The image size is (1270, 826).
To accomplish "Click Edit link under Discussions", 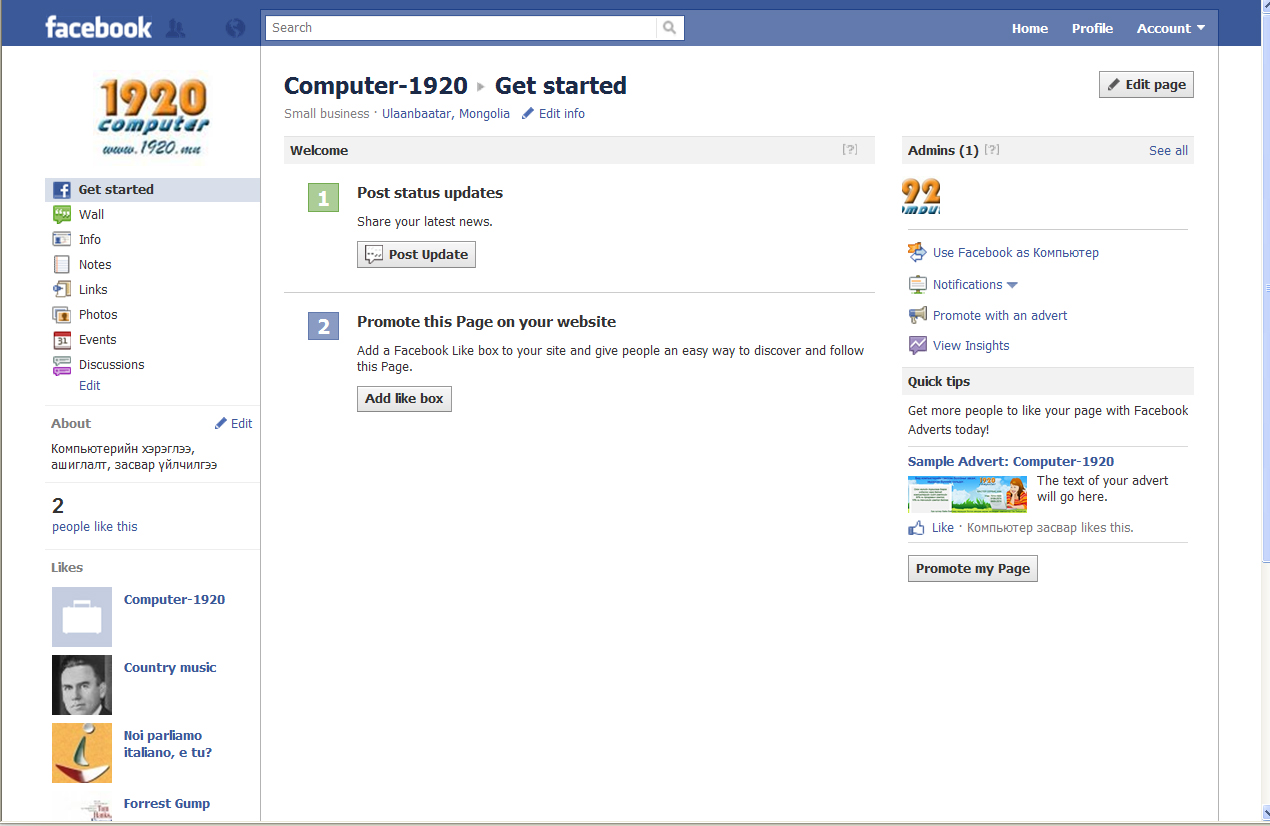I will pos(90,386).
